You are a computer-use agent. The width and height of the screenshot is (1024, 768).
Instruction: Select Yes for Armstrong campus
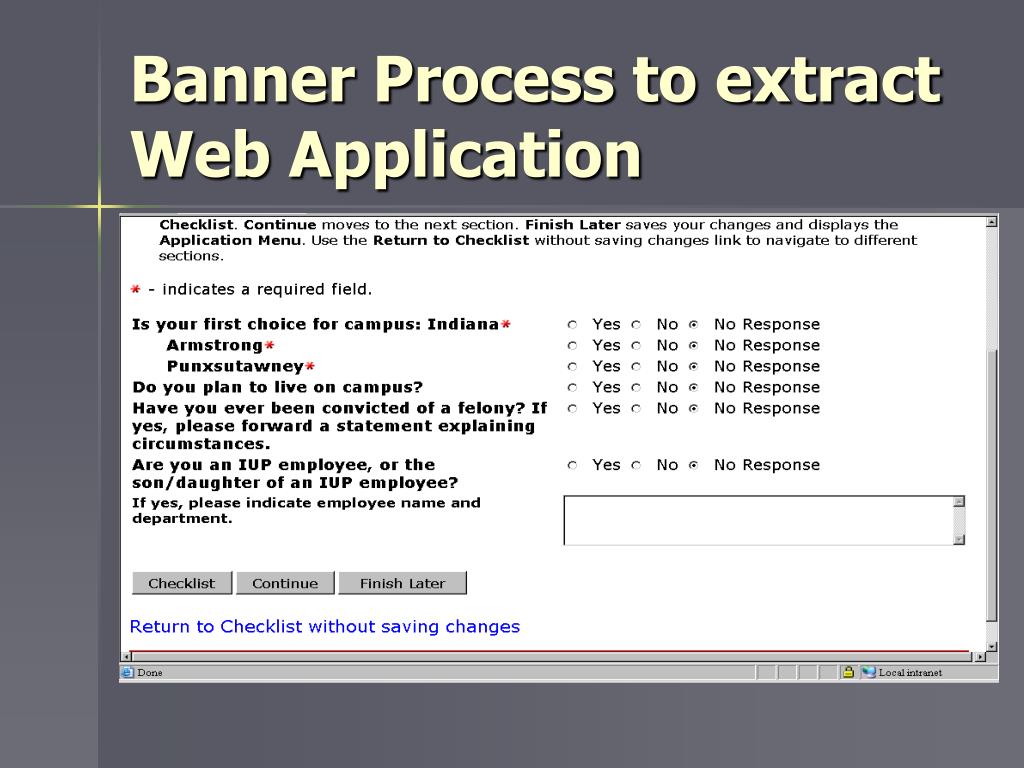(x=572, y=345)
